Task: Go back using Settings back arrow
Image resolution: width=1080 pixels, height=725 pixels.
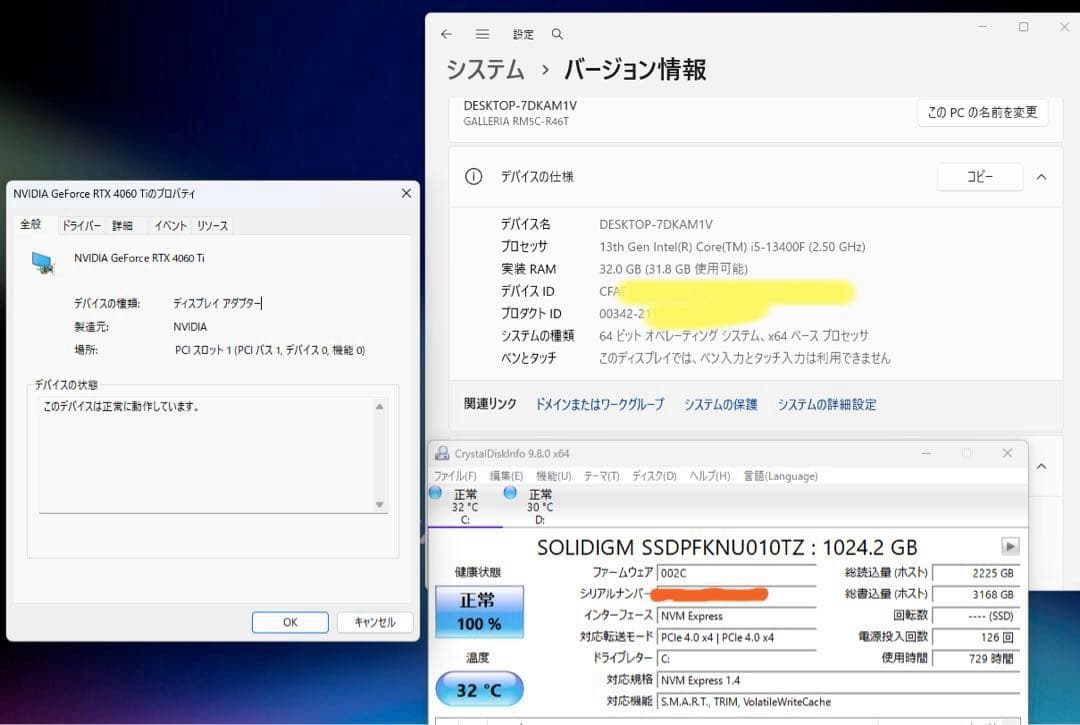Action: [446, 34]
